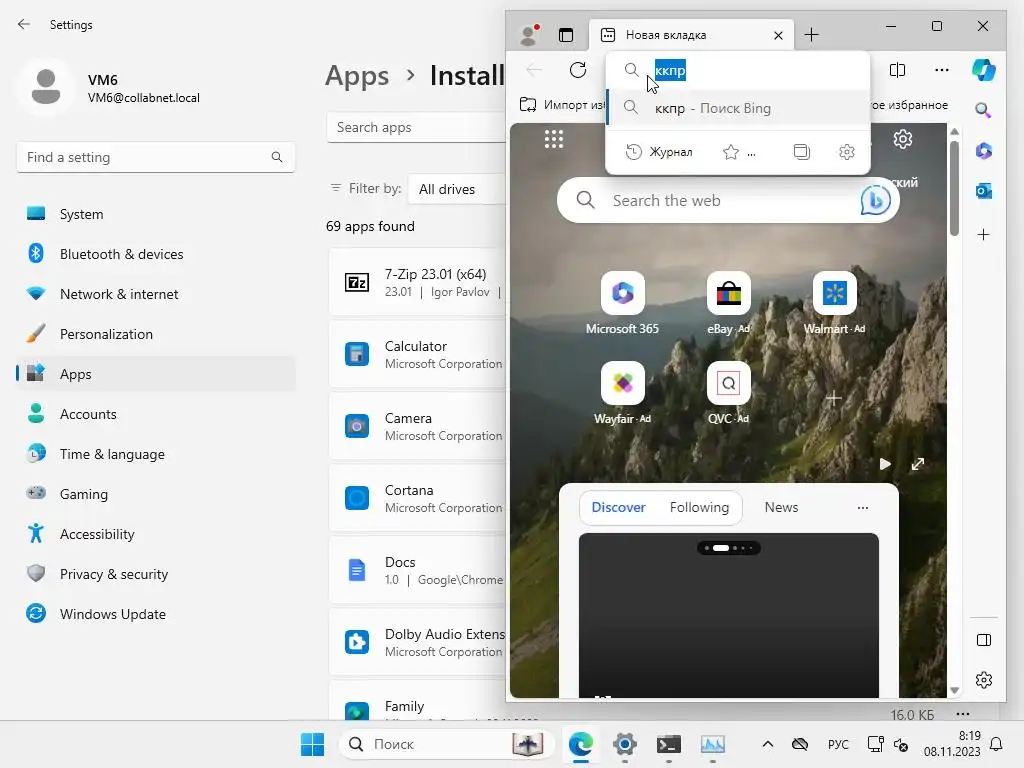Click settings gear in address dropdown
The image size is (1024, 768).
click(846, 152)
